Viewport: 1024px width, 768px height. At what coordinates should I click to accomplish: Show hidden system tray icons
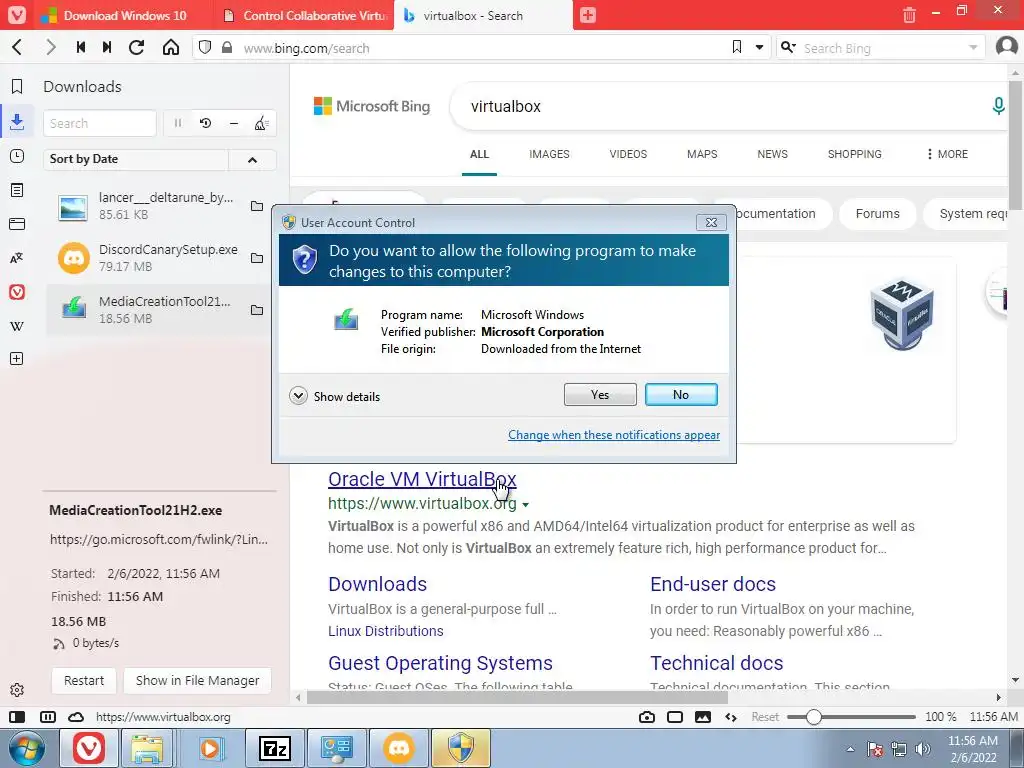(x=850, y=749)
